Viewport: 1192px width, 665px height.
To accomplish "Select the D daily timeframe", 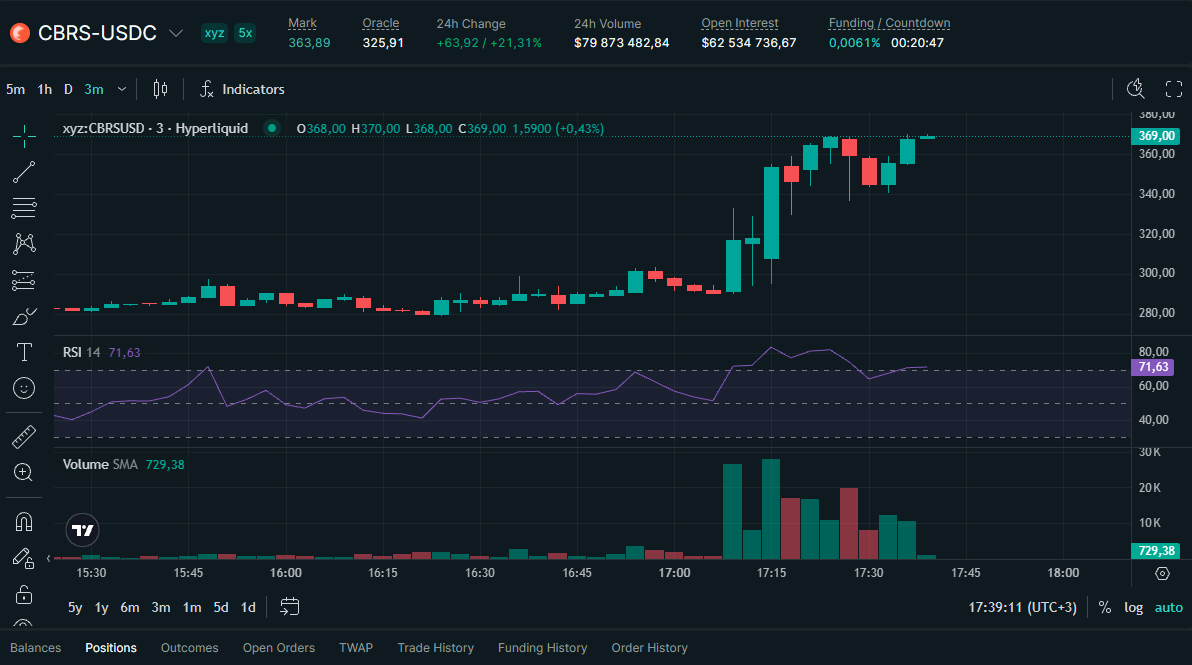I will point(68,89).
